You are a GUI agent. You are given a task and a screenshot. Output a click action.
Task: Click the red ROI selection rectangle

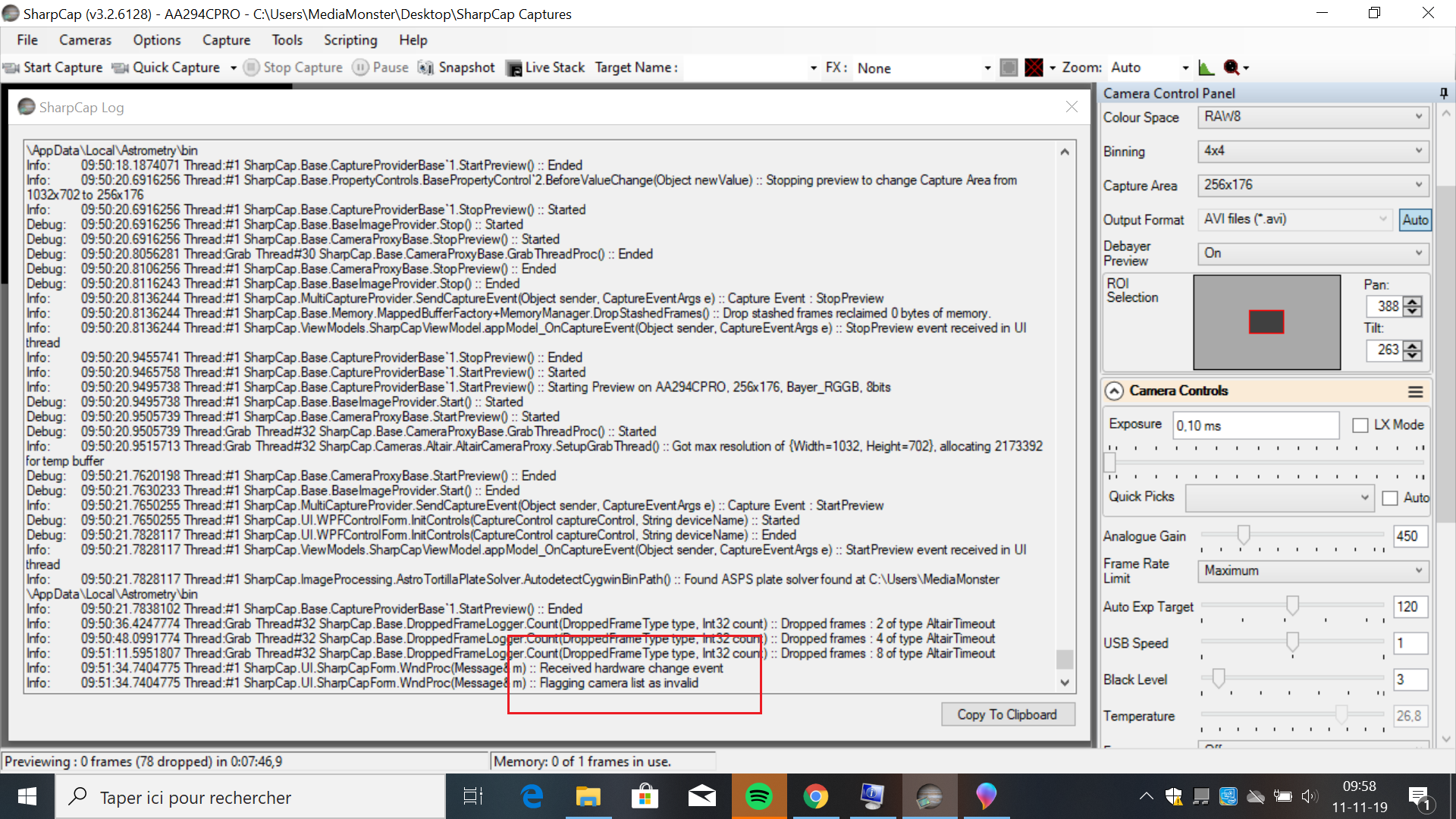click(1266, 322)
